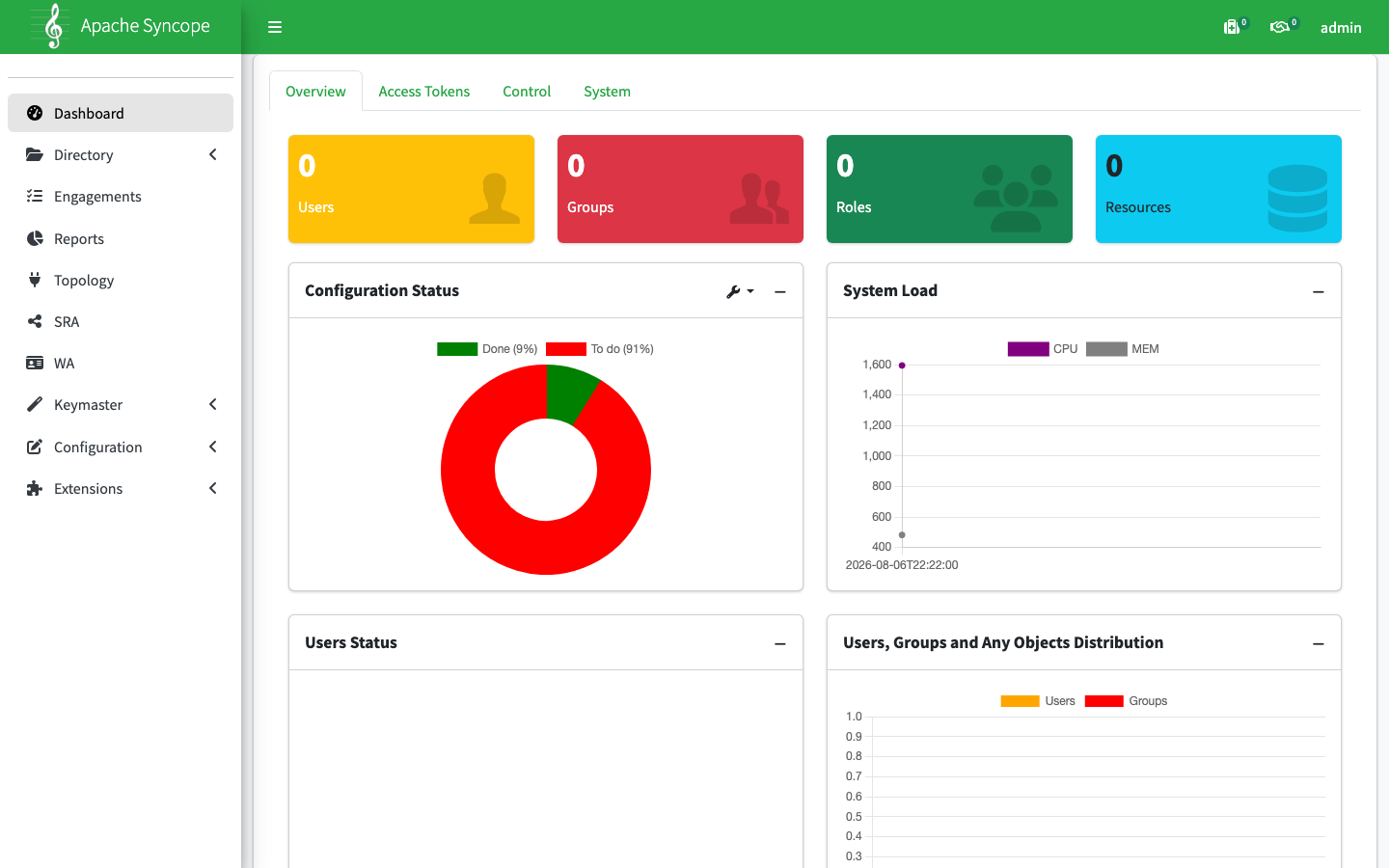Toggle sidebar with hamburger menu icon

coord(275,27)
